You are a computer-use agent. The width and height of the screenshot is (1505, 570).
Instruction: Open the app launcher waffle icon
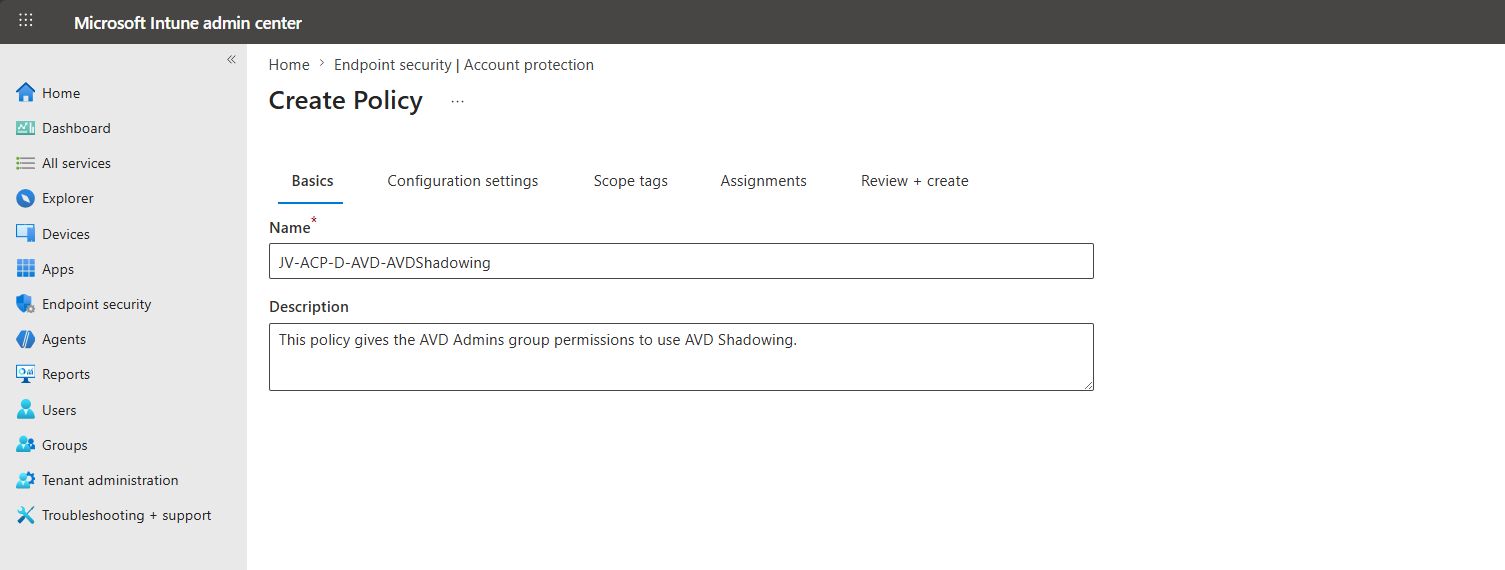click(x=26, y=21)
